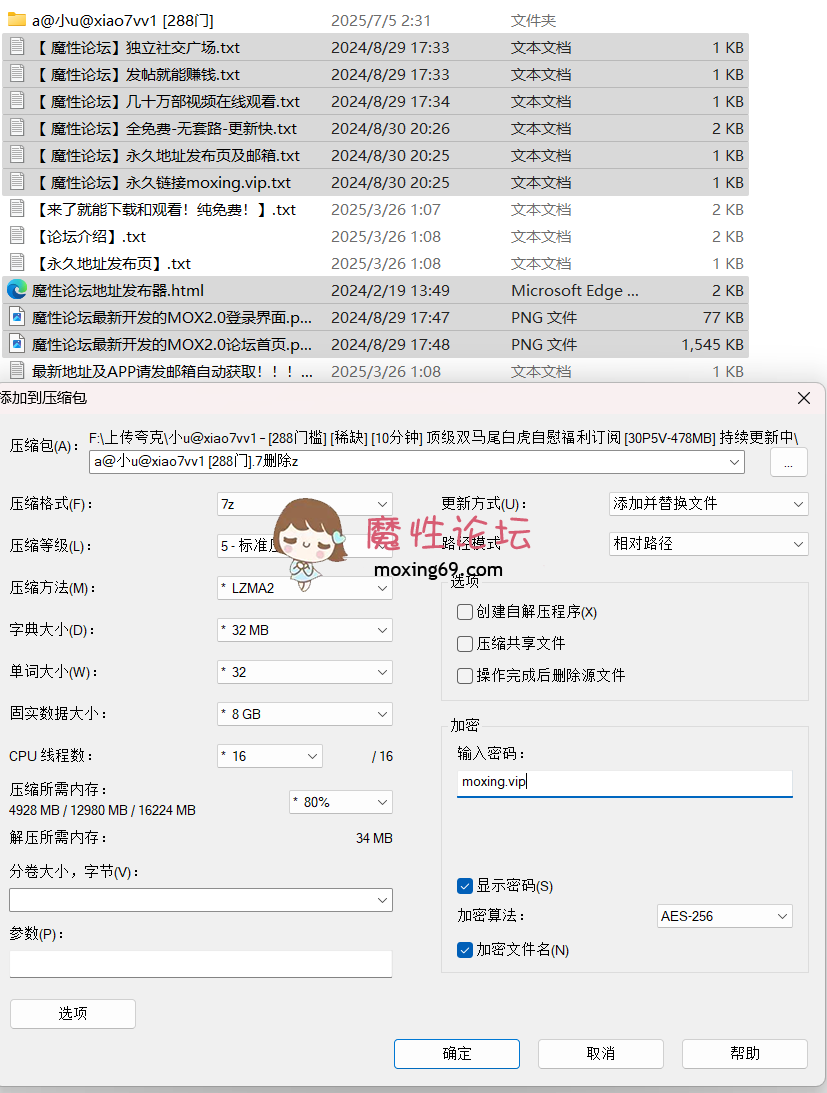Viewport: 827px width, 1093px height.
Task: Click date 2025/7/5 2:31
Action: (381, 21)
